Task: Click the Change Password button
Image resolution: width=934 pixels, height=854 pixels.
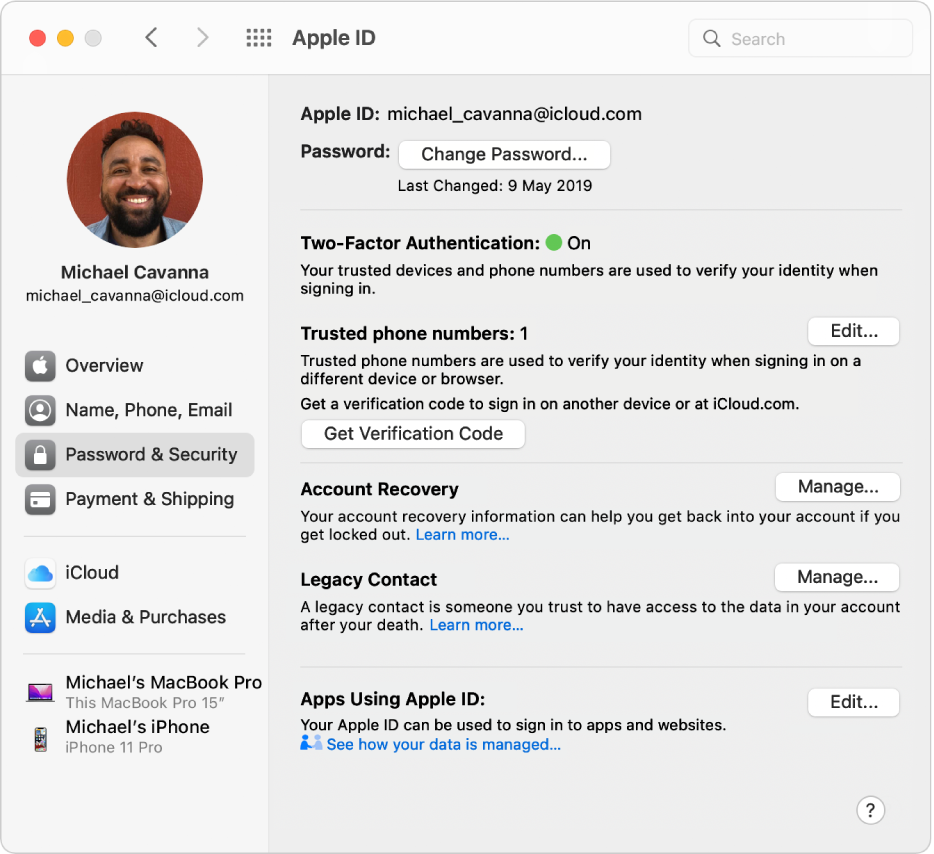Action: point(504,154)
